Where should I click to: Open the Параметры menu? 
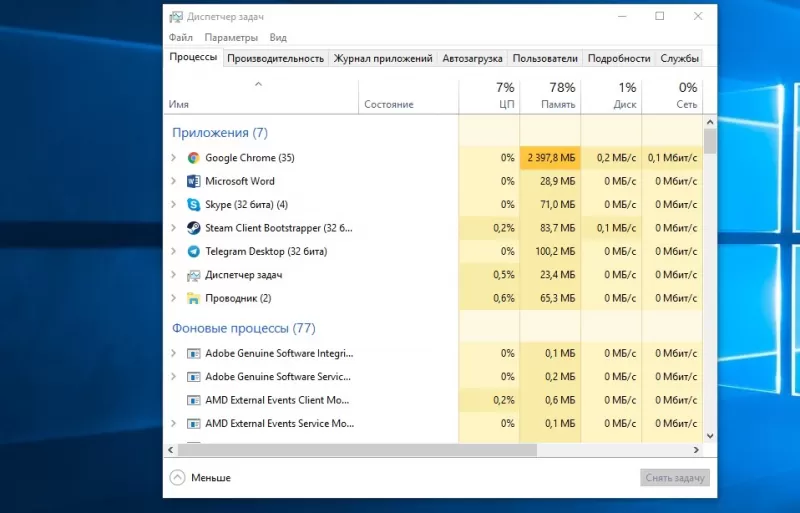point(231,38)
